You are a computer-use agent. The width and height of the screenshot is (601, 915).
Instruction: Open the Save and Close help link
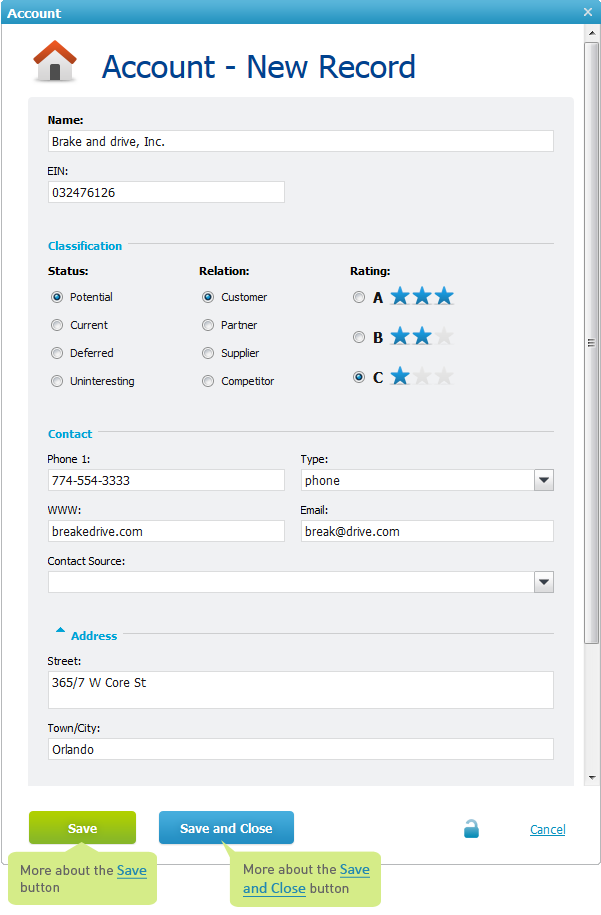306,879
